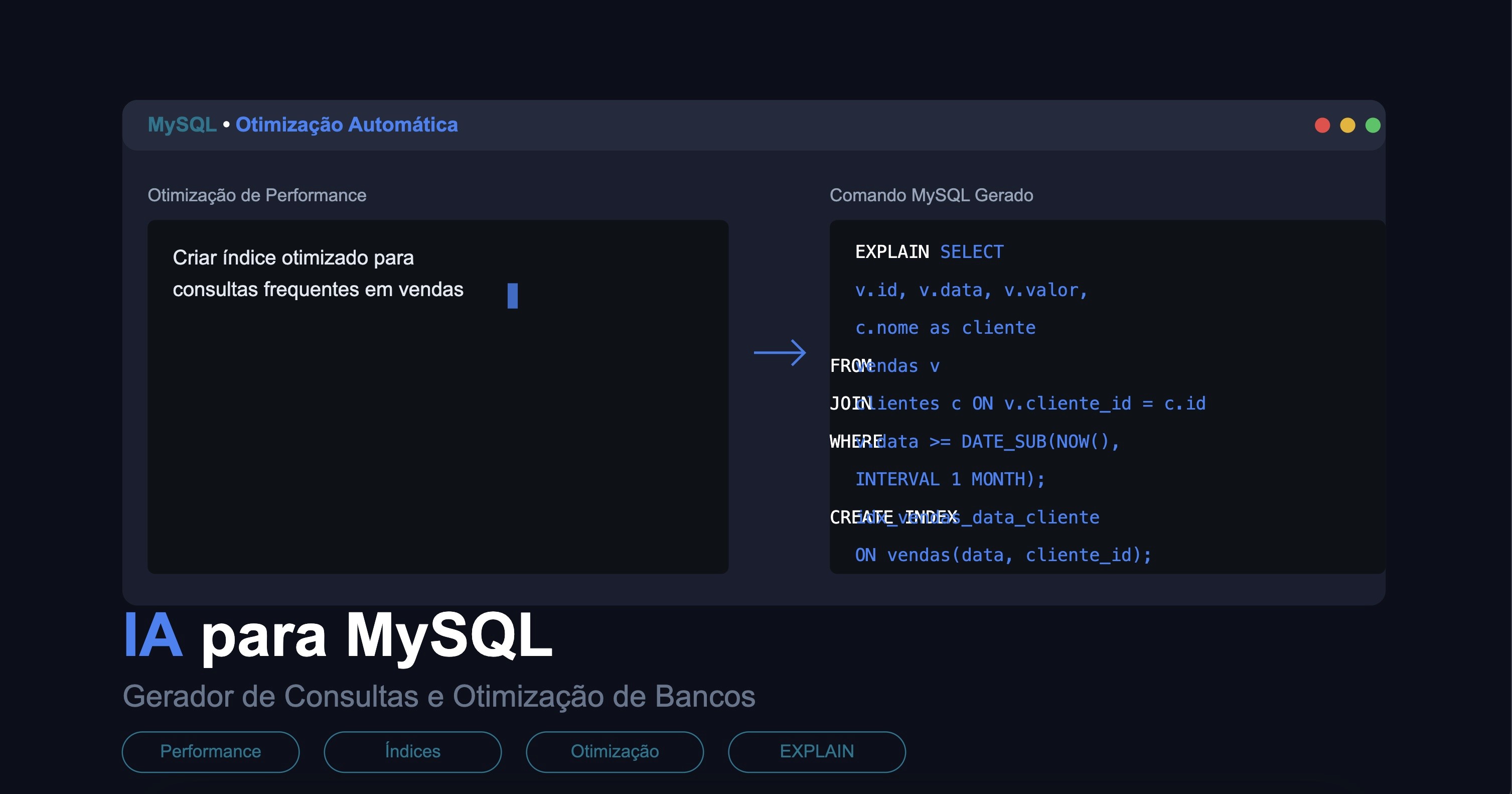Select the Otimização tag pill
The width and height of the screenshot is (1512, 794).
click(x=615, y=752)
